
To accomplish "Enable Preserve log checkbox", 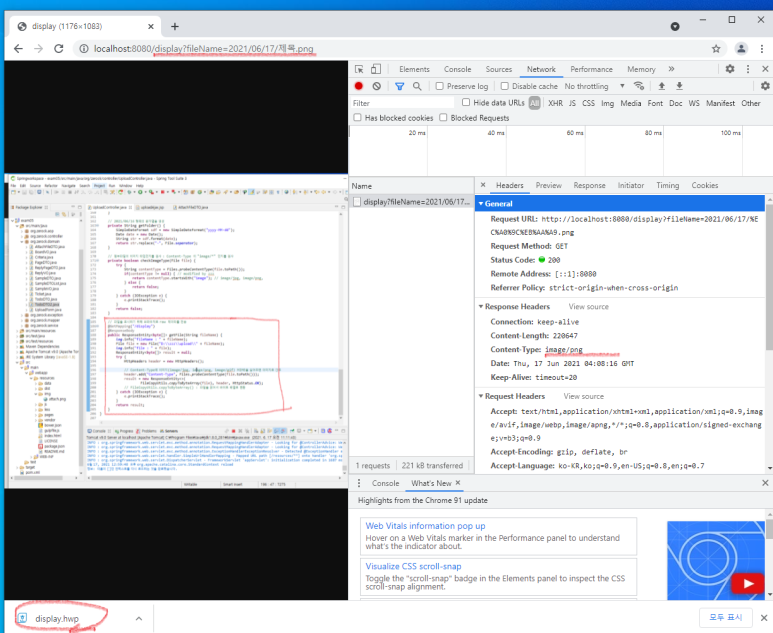I will [x=439, y=86].
